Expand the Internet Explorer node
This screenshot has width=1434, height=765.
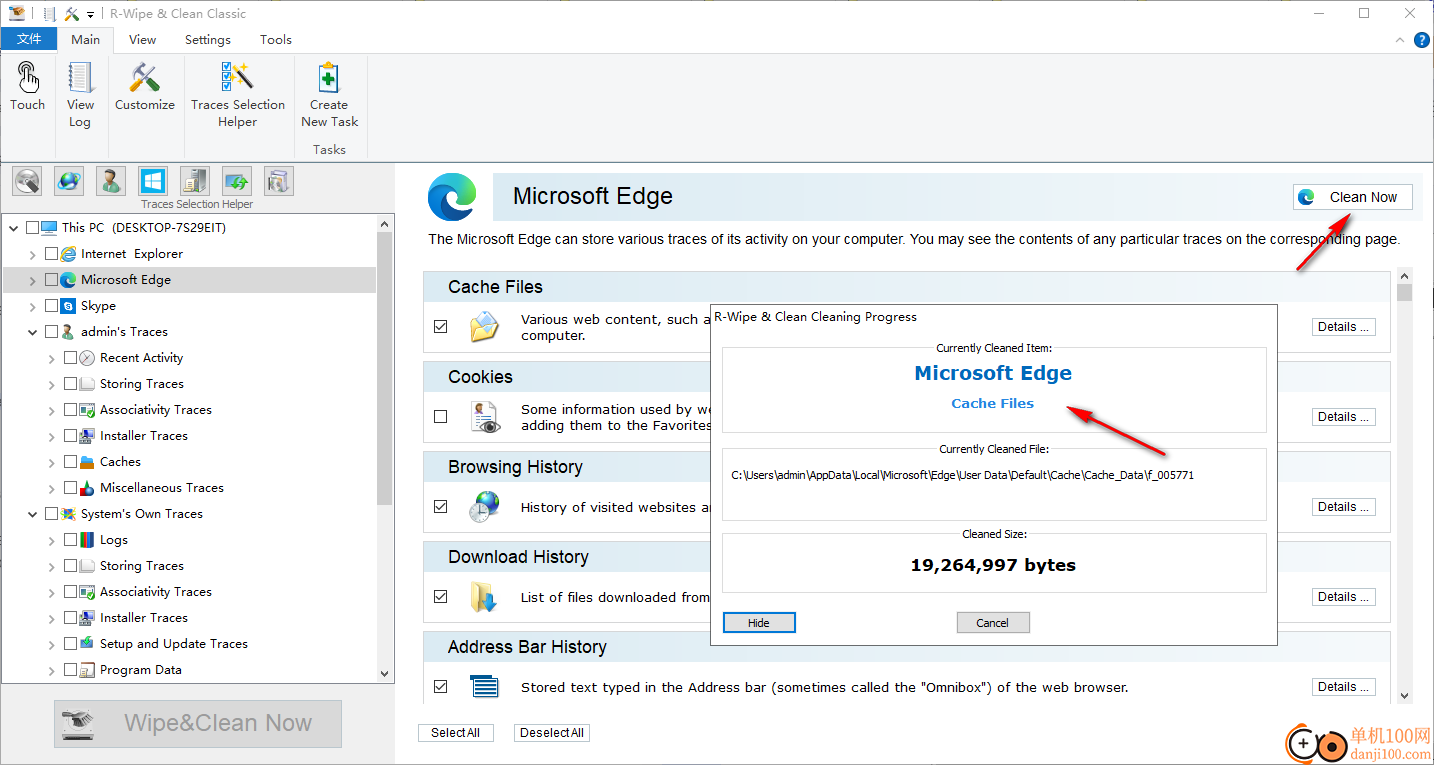click(33, 254)
